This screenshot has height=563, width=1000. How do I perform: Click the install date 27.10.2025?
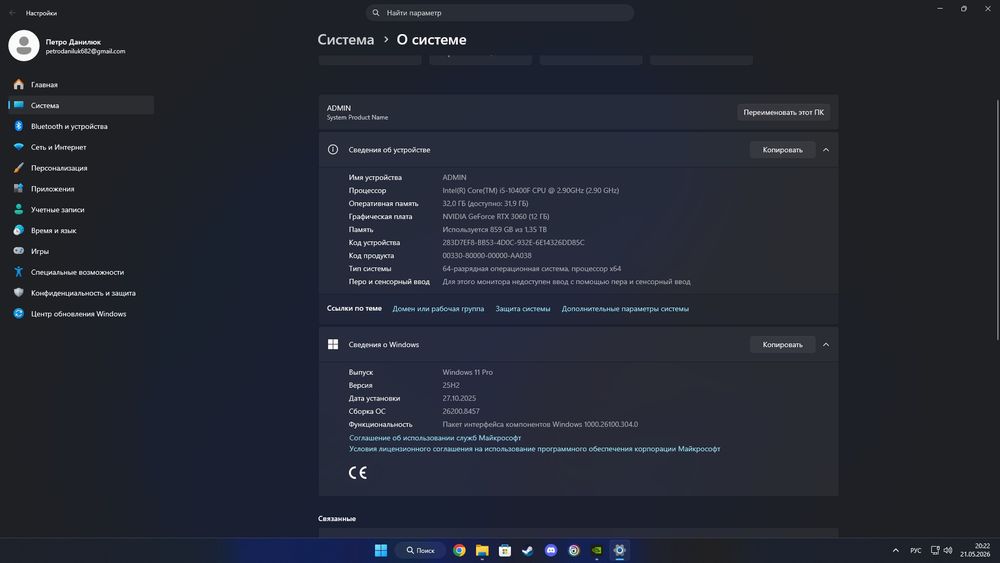tap(459, 398)
